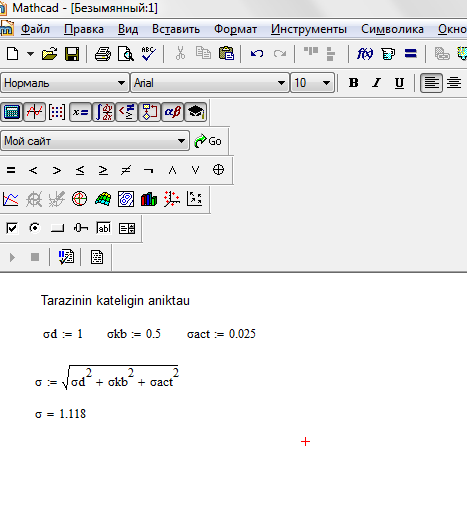Open the Правка menu
Viewport: 467px width, 505px height.
point(84,29)
